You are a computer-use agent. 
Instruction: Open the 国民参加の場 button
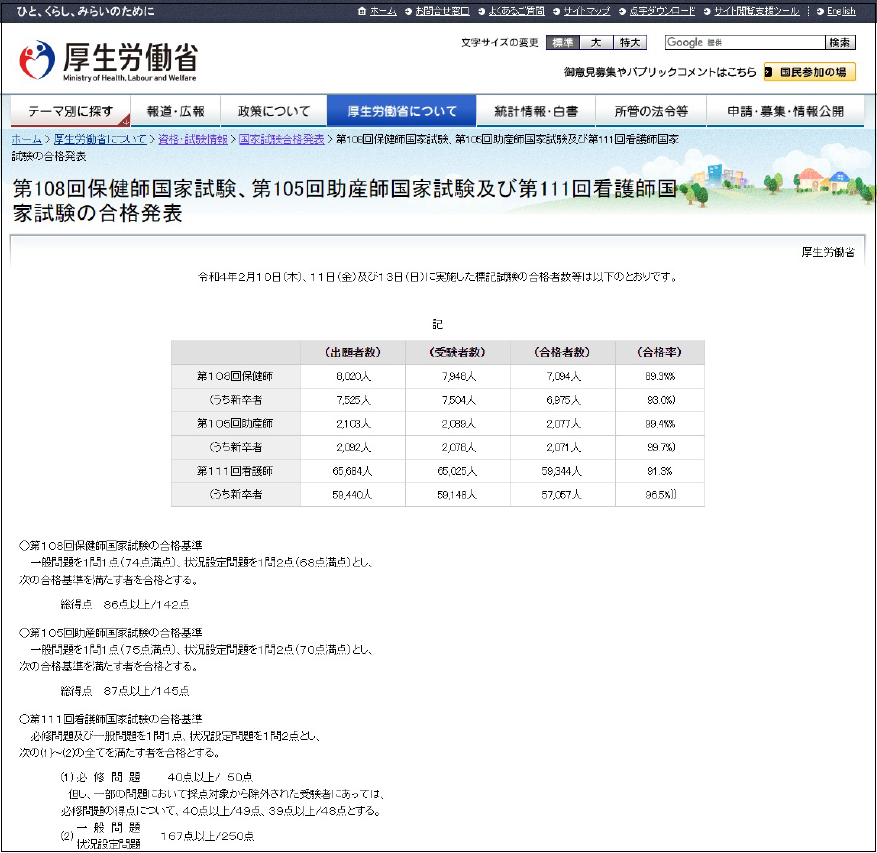(810, 72)
